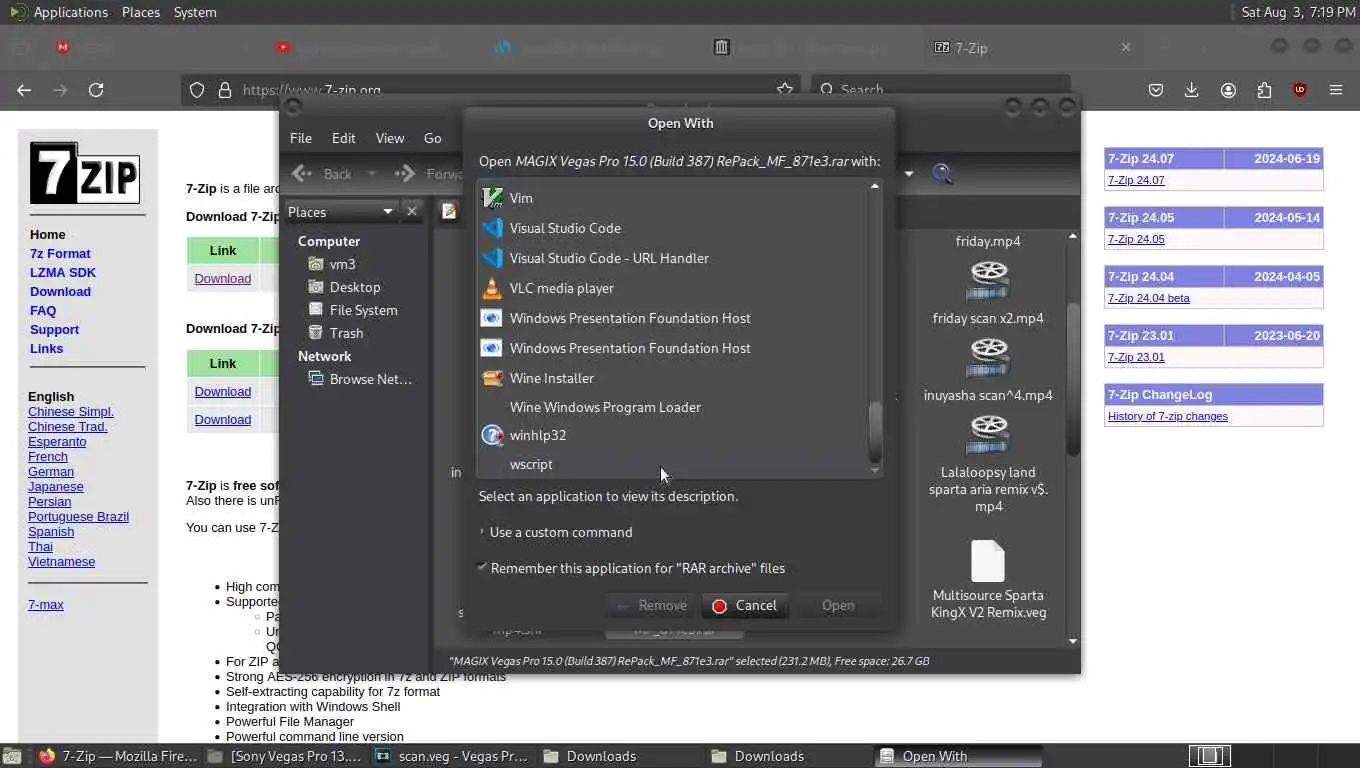Select File System in the Places sidebar

pyautogui.click(x=363, y=310)
